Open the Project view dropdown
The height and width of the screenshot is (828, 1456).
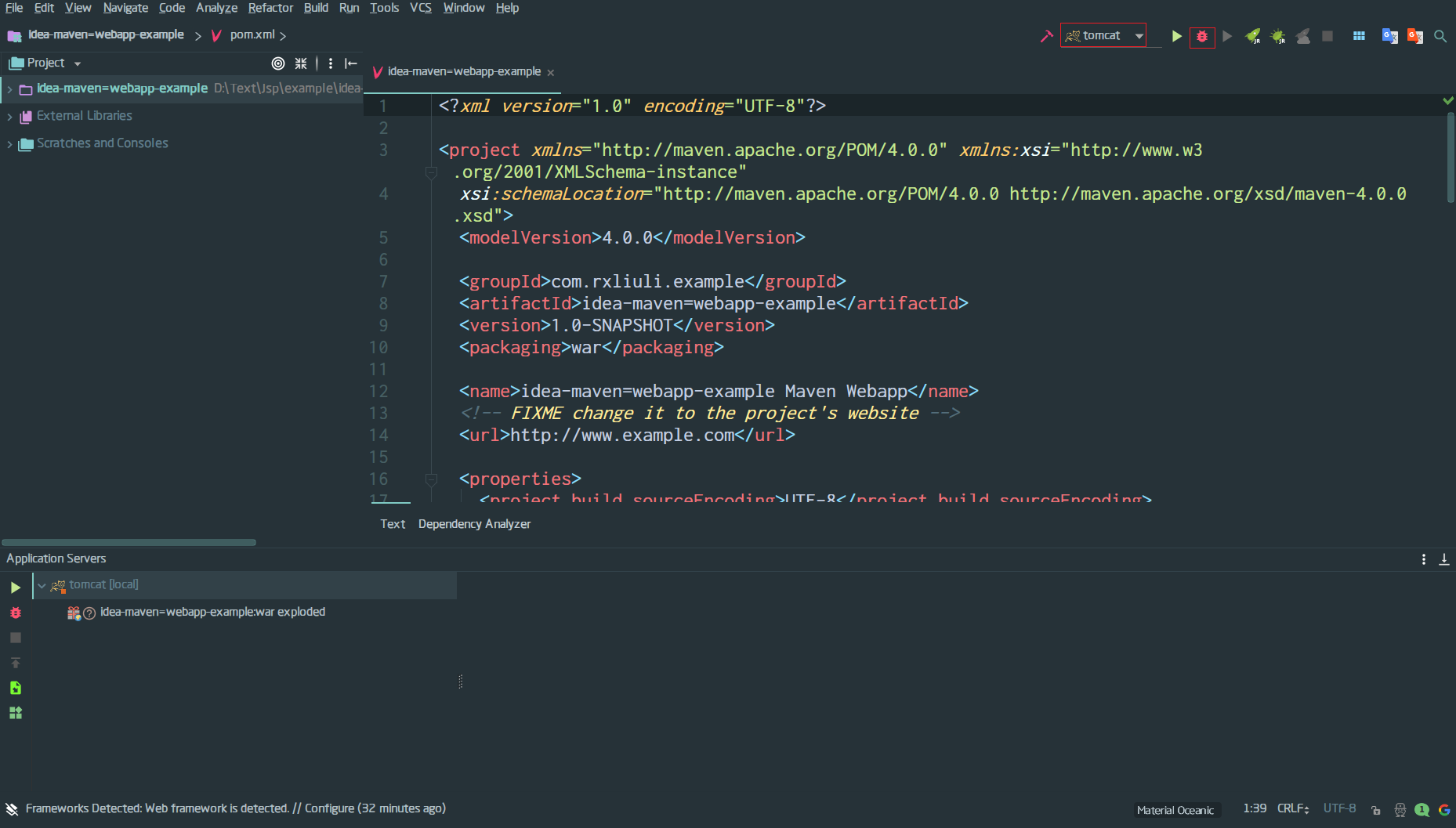tap(78, 63)
